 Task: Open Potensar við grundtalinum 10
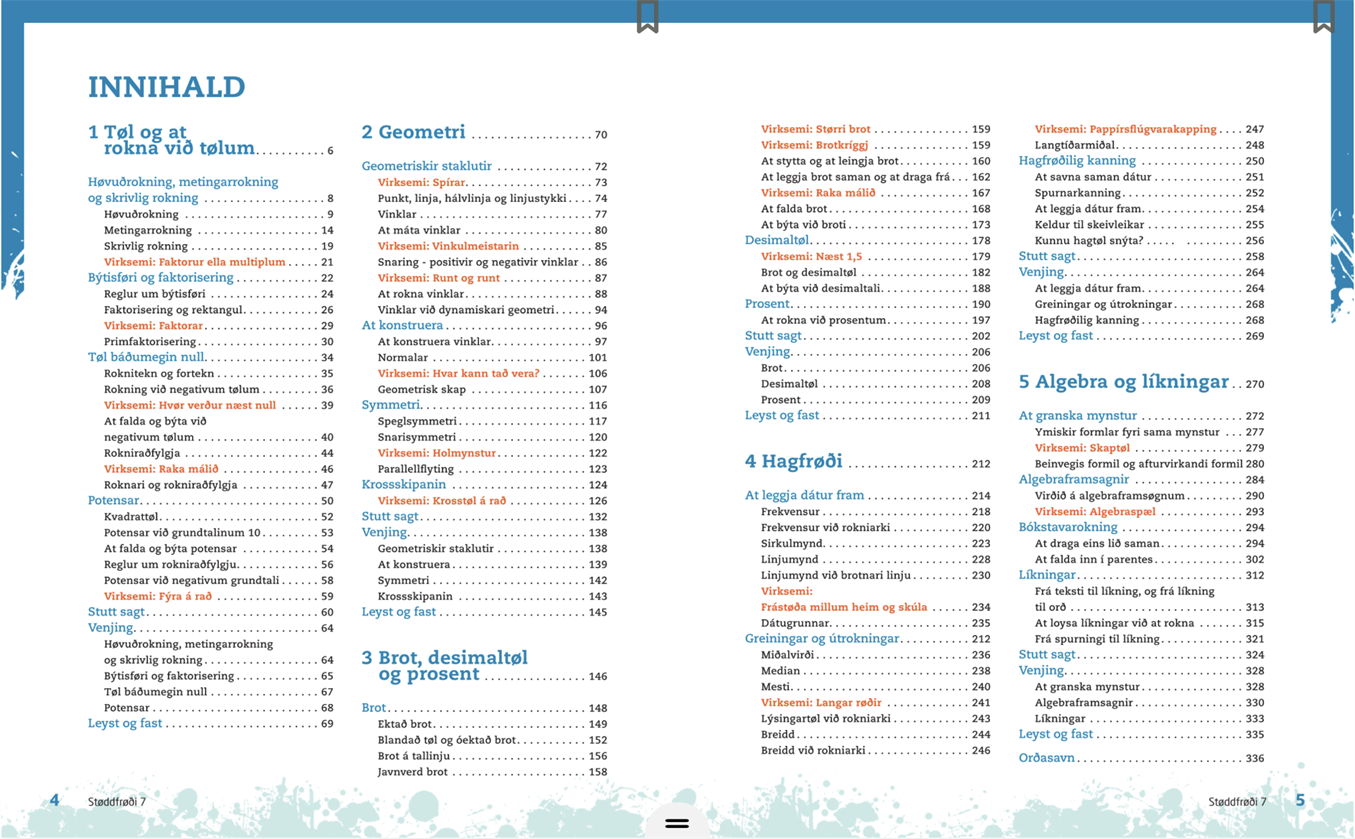(219, 533)
